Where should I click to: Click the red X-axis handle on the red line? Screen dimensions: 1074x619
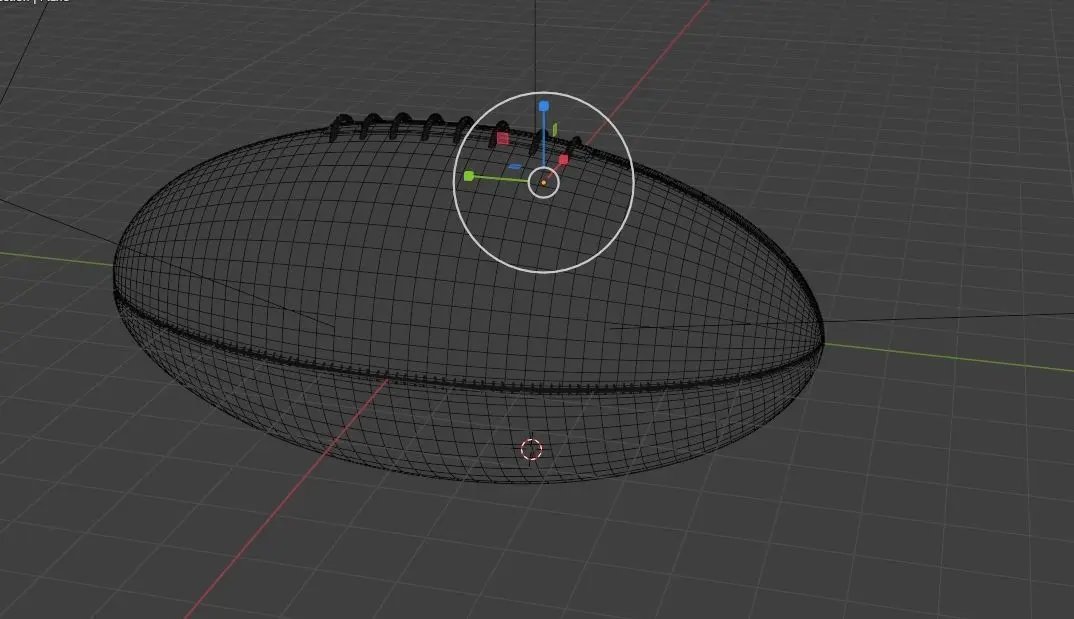click(563, 160)
